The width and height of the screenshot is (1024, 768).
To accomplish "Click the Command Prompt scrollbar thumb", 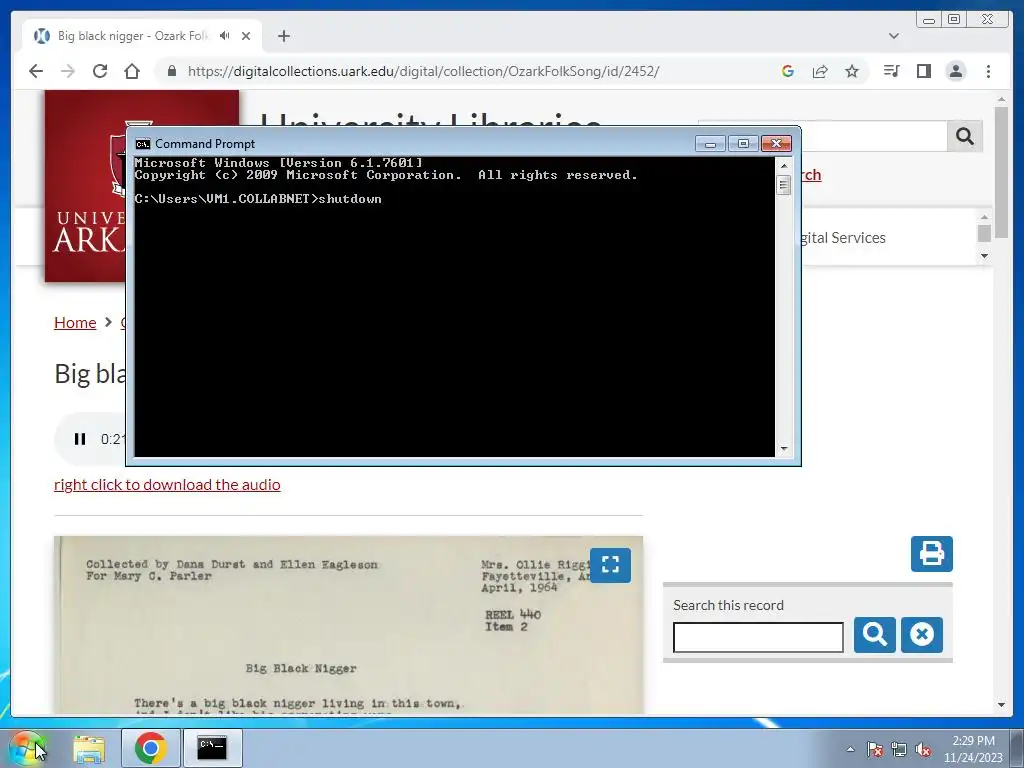I will tap(784, 185).
